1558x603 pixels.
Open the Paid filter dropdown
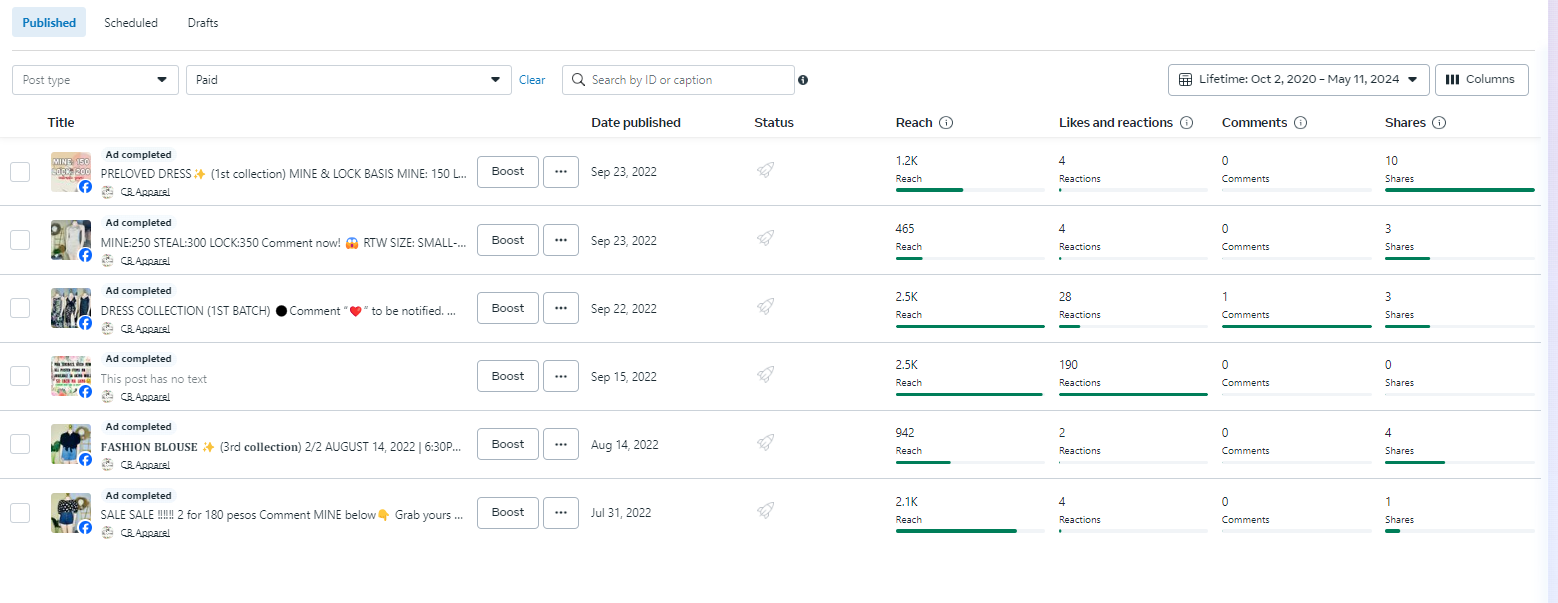click(x=348, y=80)
